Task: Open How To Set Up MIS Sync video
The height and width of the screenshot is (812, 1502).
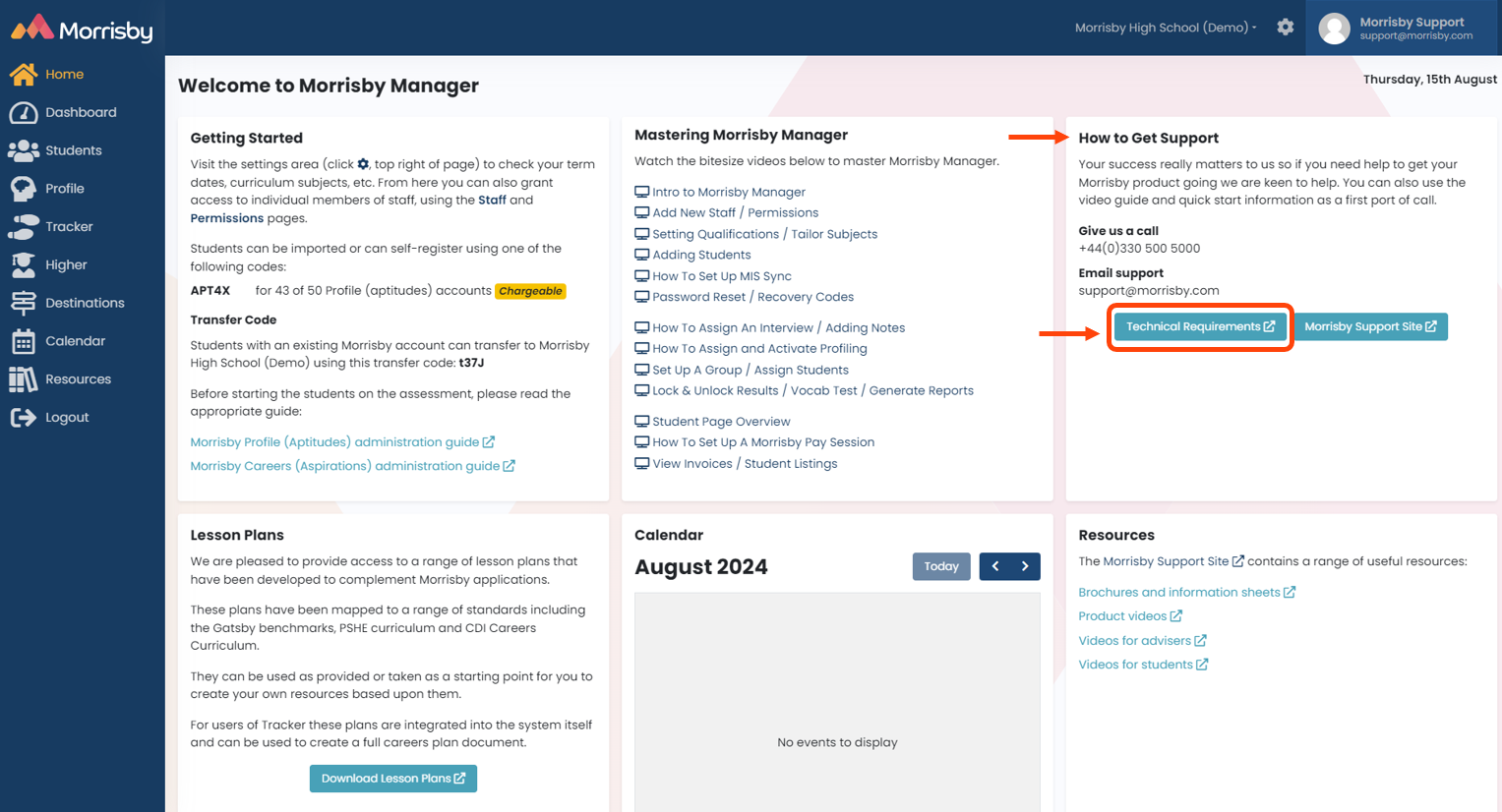Action: pos(722,276)
